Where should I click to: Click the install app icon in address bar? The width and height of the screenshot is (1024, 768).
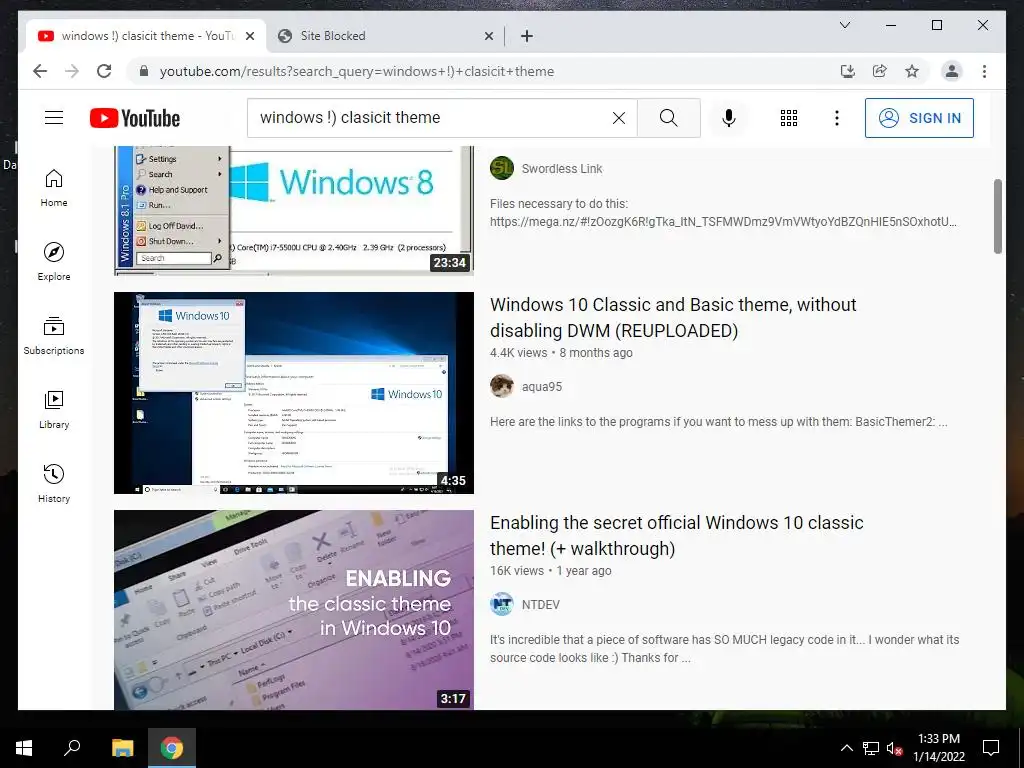click(x=848, y=71)
